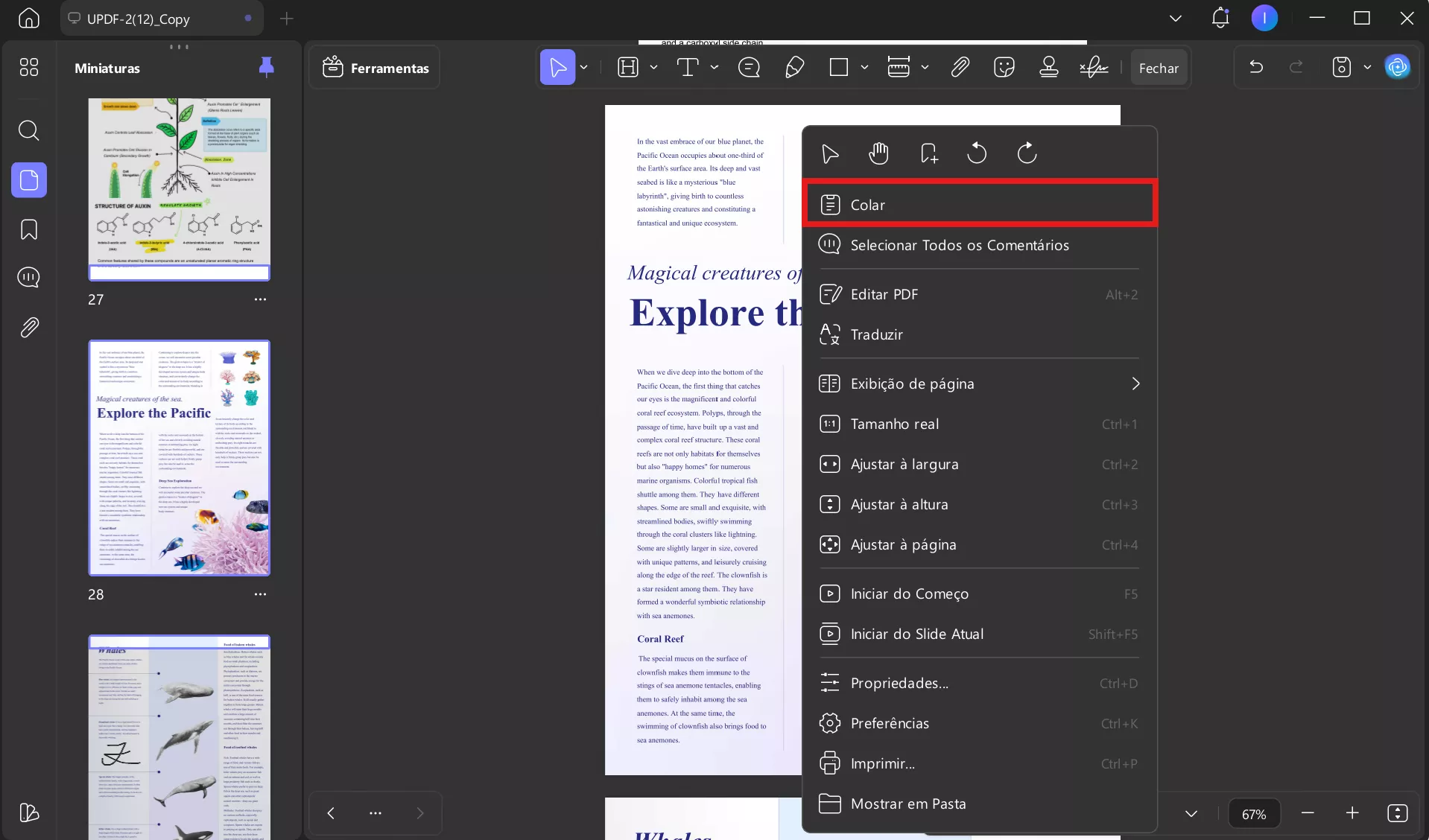
Task: Select the Pencil annotation tool
Action: tap(793, 67)
